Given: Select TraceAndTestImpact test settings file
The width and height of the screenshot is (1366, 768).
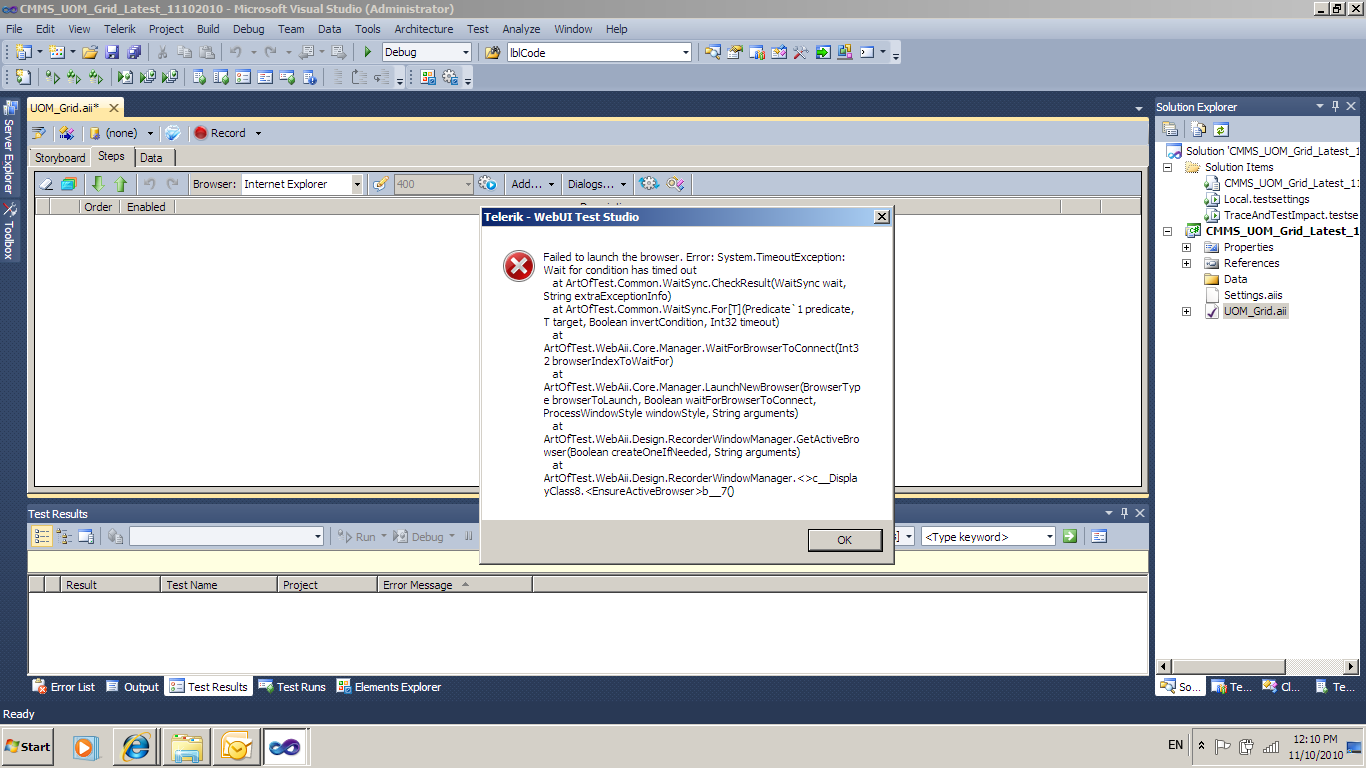Looking at the screenshot, I should [1290, 215].
